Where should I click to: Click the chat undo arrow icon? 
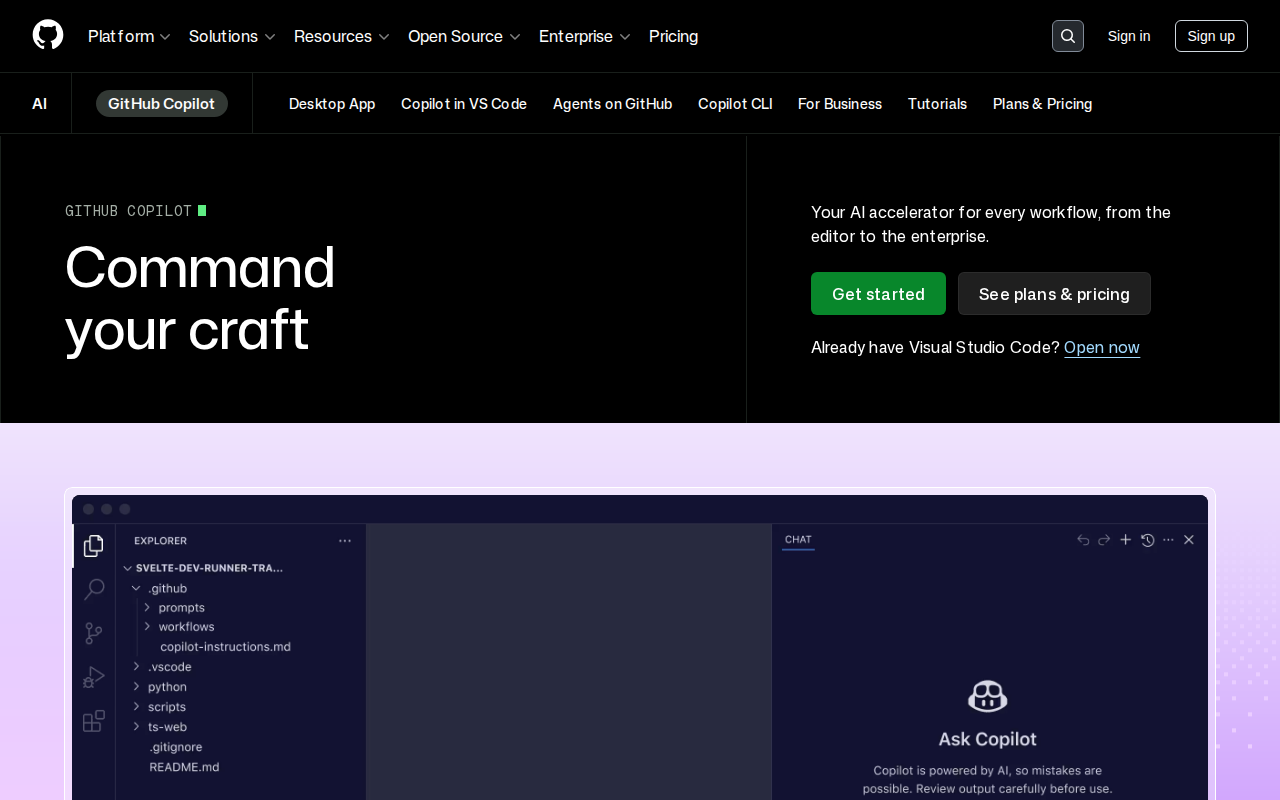pyautogui.click(x=1083, y=540)
